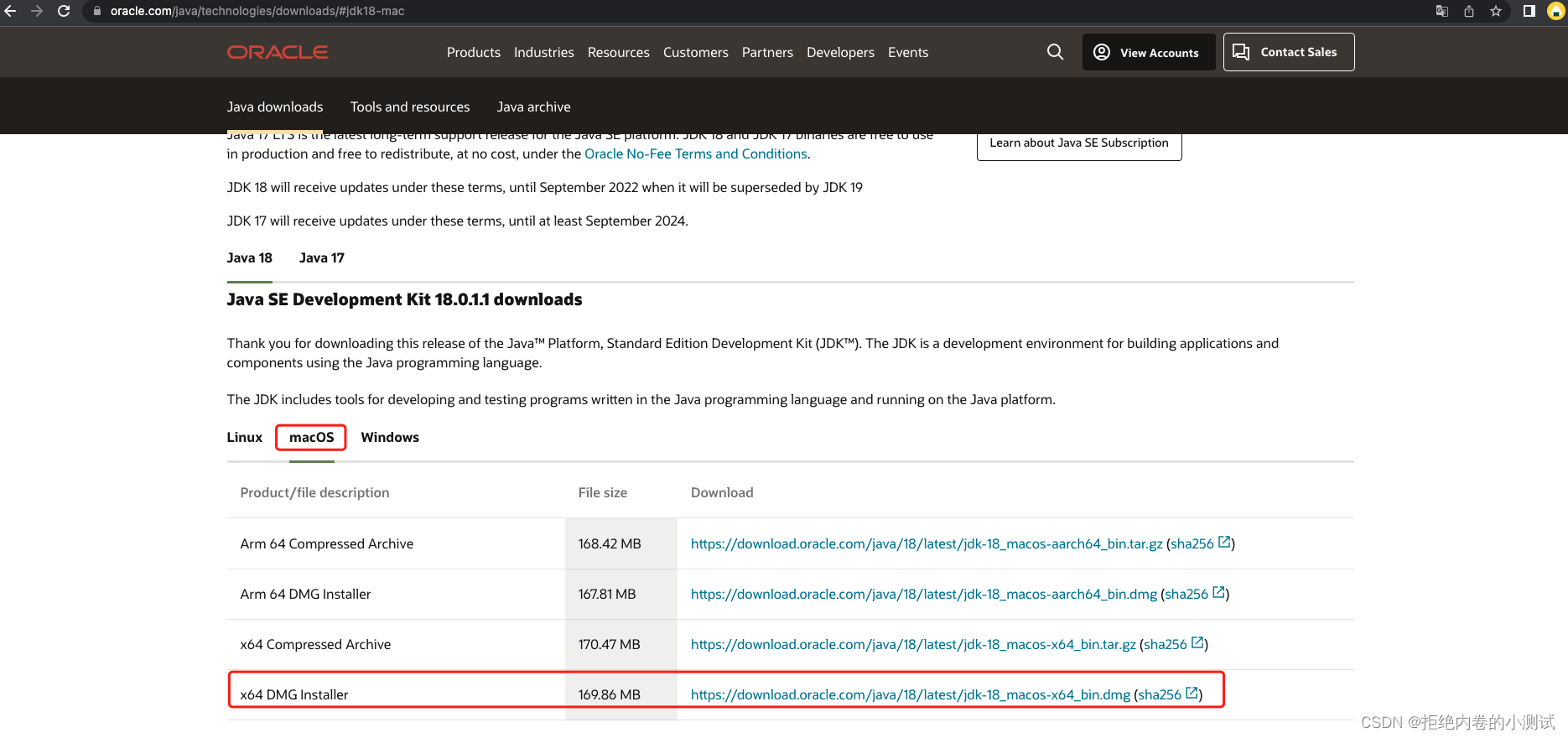Click 'Arm 64 DMG Installer' text

pyautogui.click(x=305, y=594)
